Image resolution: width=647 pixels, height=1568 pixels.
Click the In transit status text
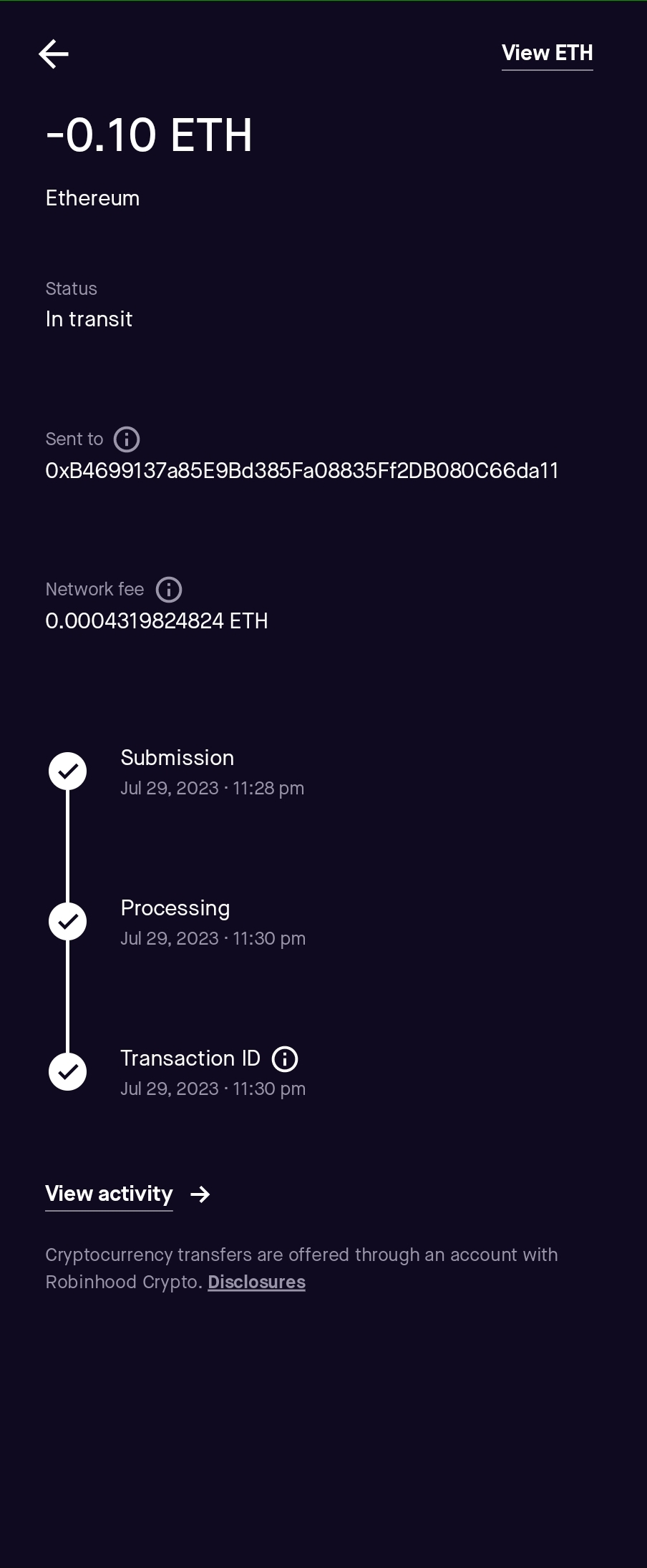(x=89, y=319)
